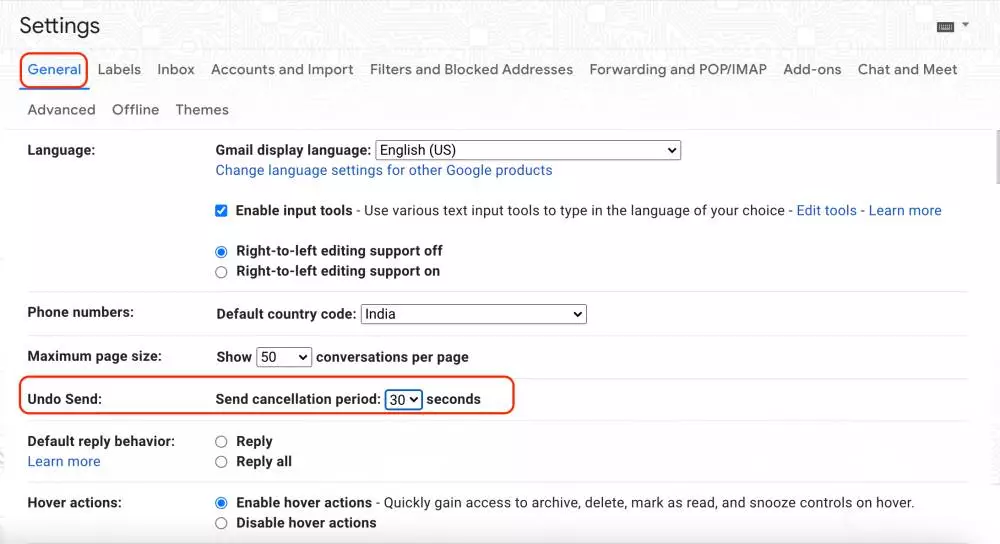Open Send cancellation period dropdown
Viewport: 1000px width, 544px height.
point(404,399)
